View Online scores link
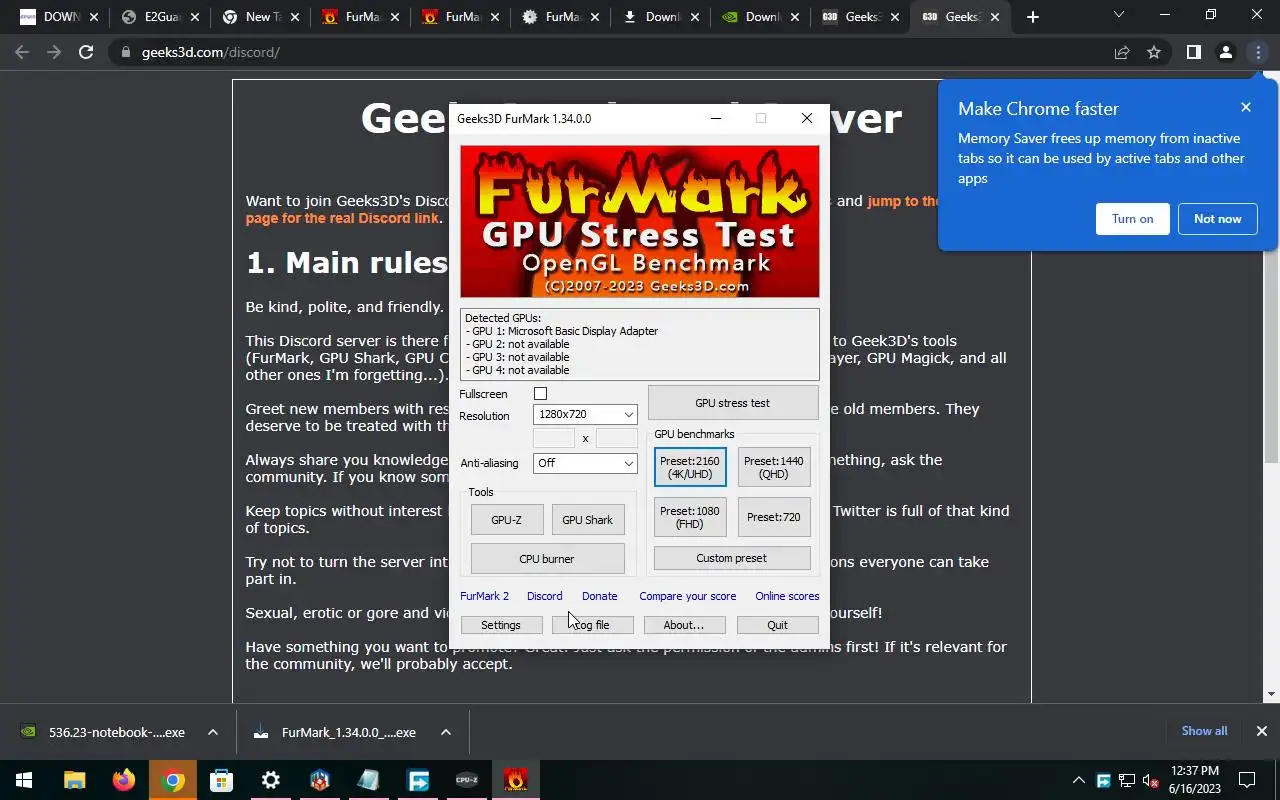The image size is (1280, 800). coord(787,596)
